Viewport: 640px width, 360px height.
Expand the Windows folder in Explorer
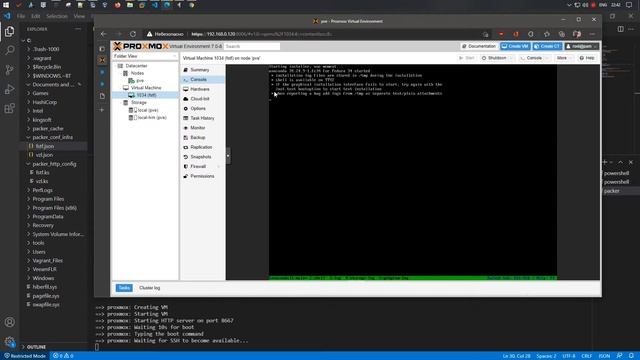click(x=43, y=278)
